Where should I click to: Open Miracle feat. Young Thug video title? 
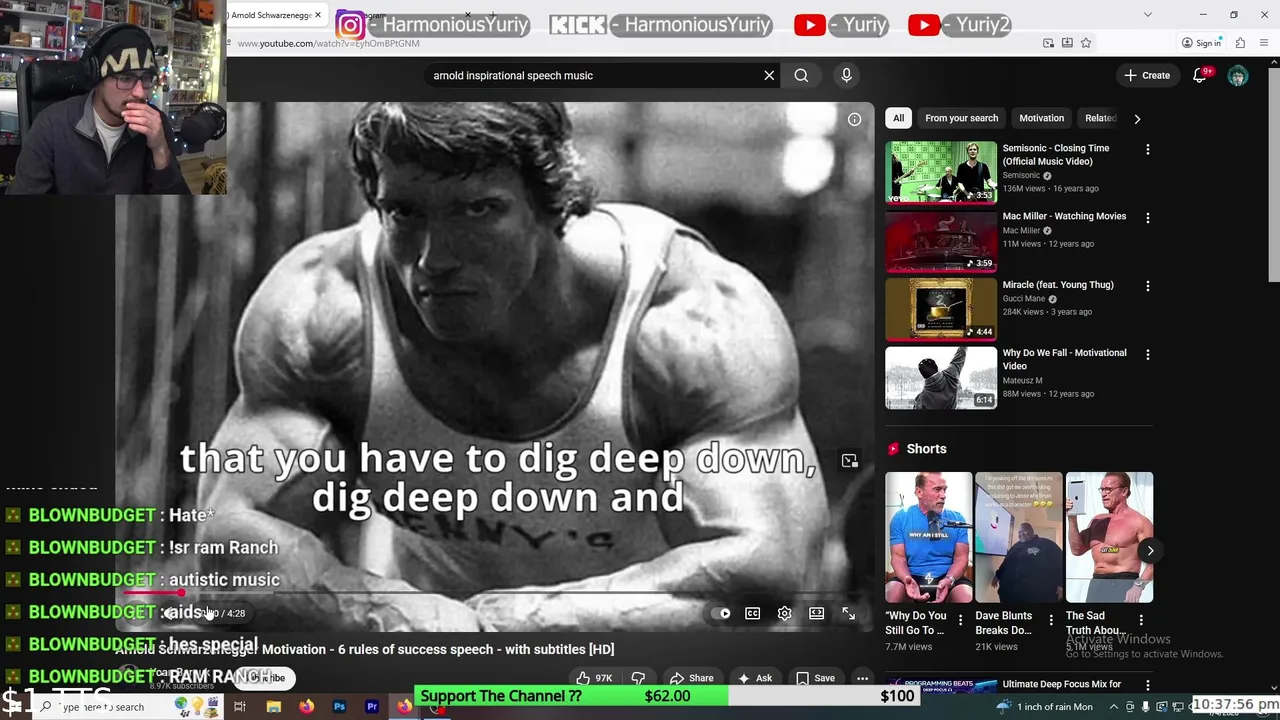tap(1058, 285)
